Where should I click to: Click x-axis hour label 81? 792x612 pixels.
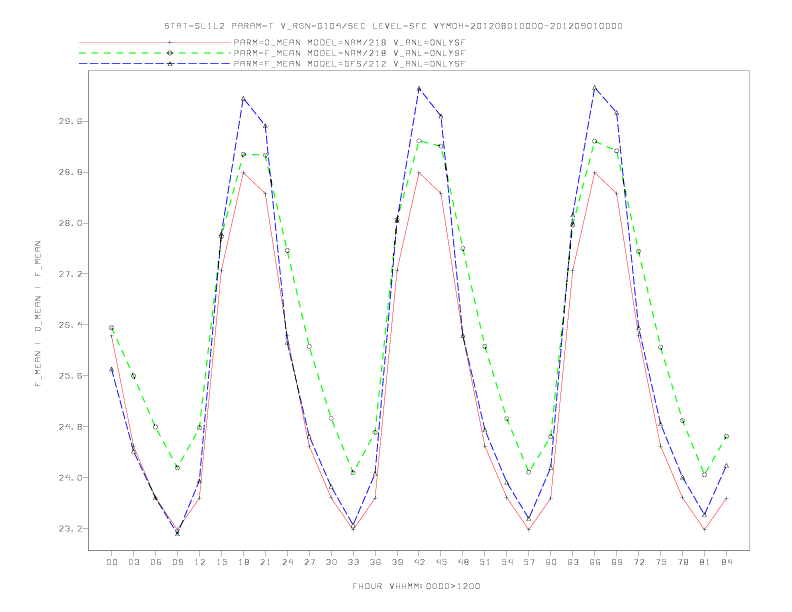pyautogui.click(x=705, y=562)
